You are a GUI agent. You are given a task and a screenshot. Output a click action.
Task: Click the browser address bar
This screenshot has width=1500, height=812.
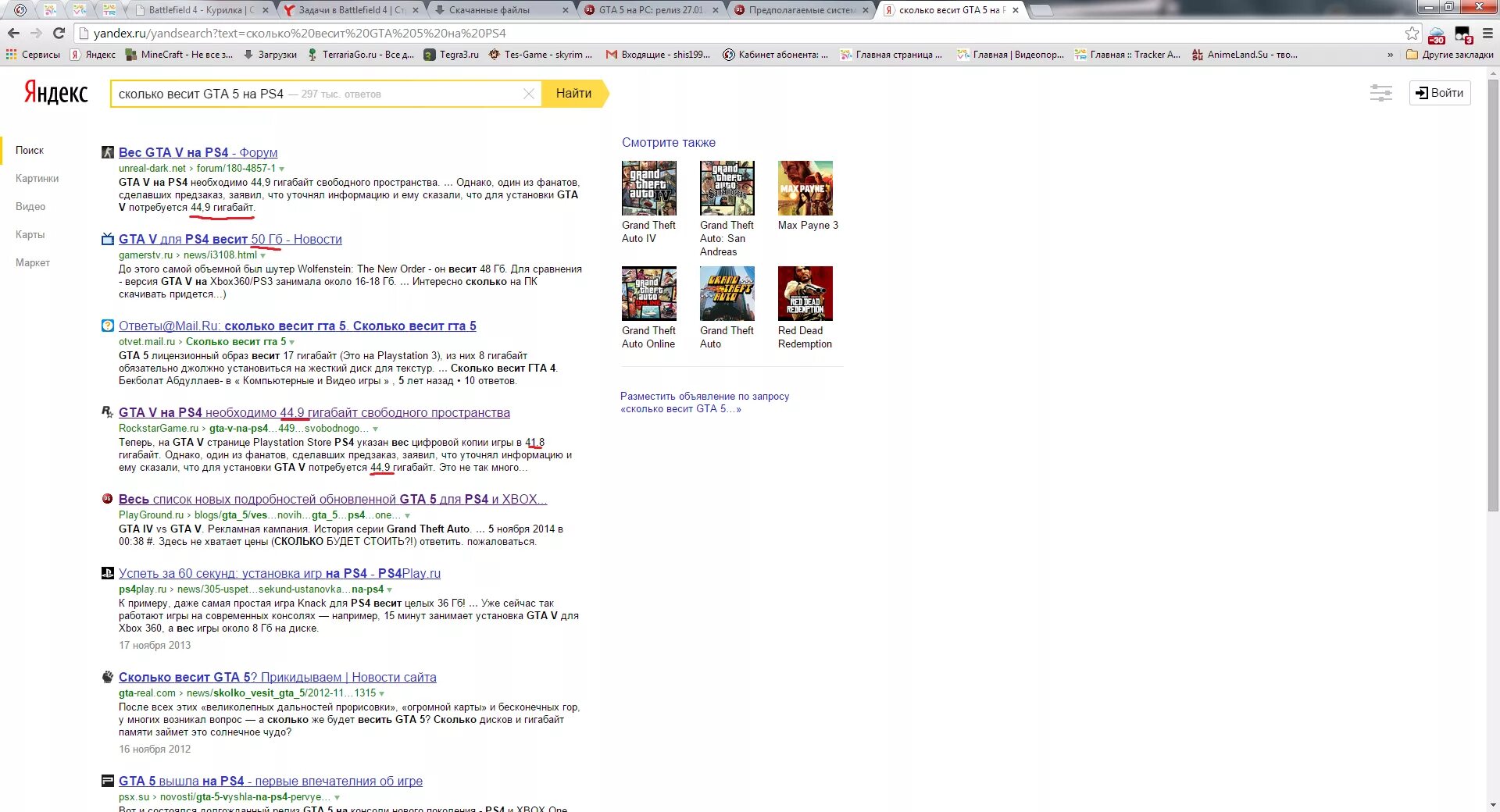pos(742,34)
